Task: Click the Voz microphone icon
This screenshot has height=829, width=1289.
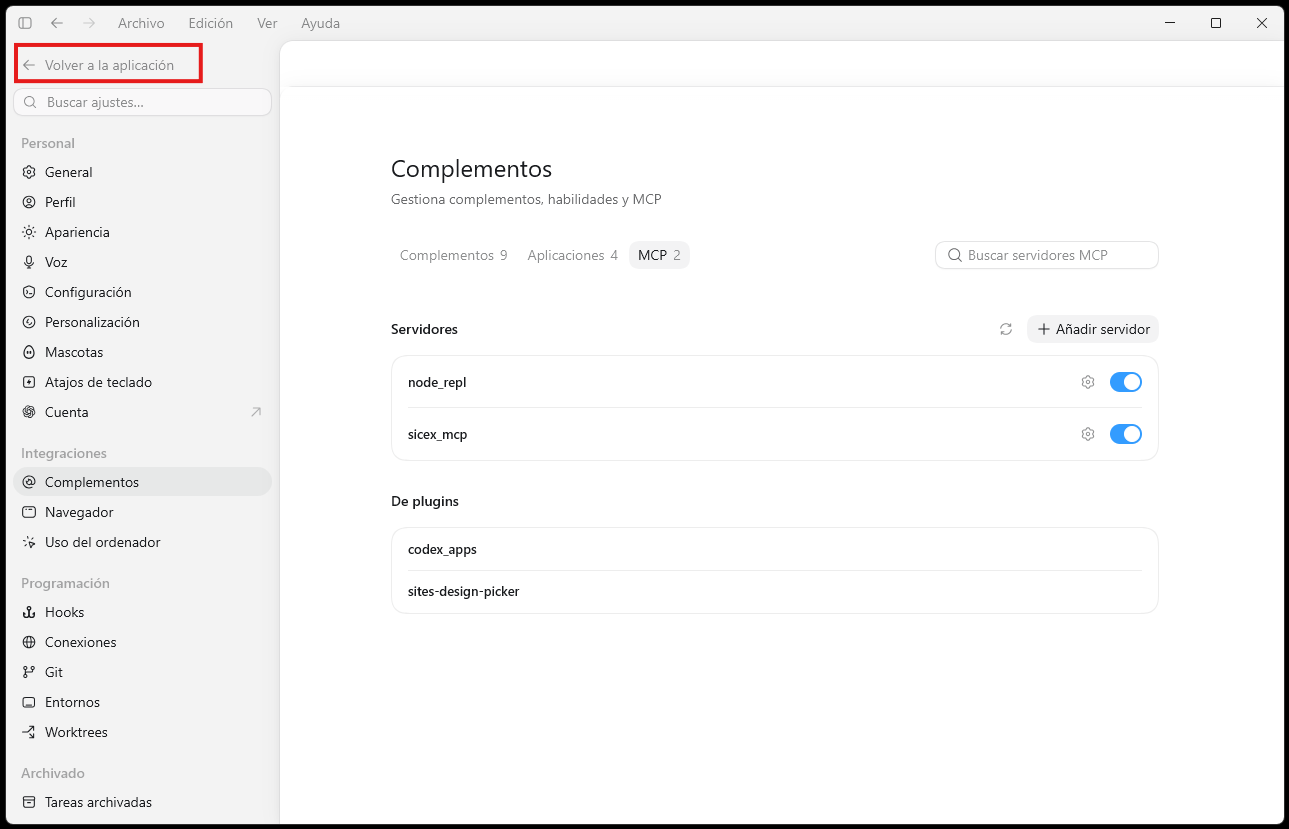Action: 29,262
